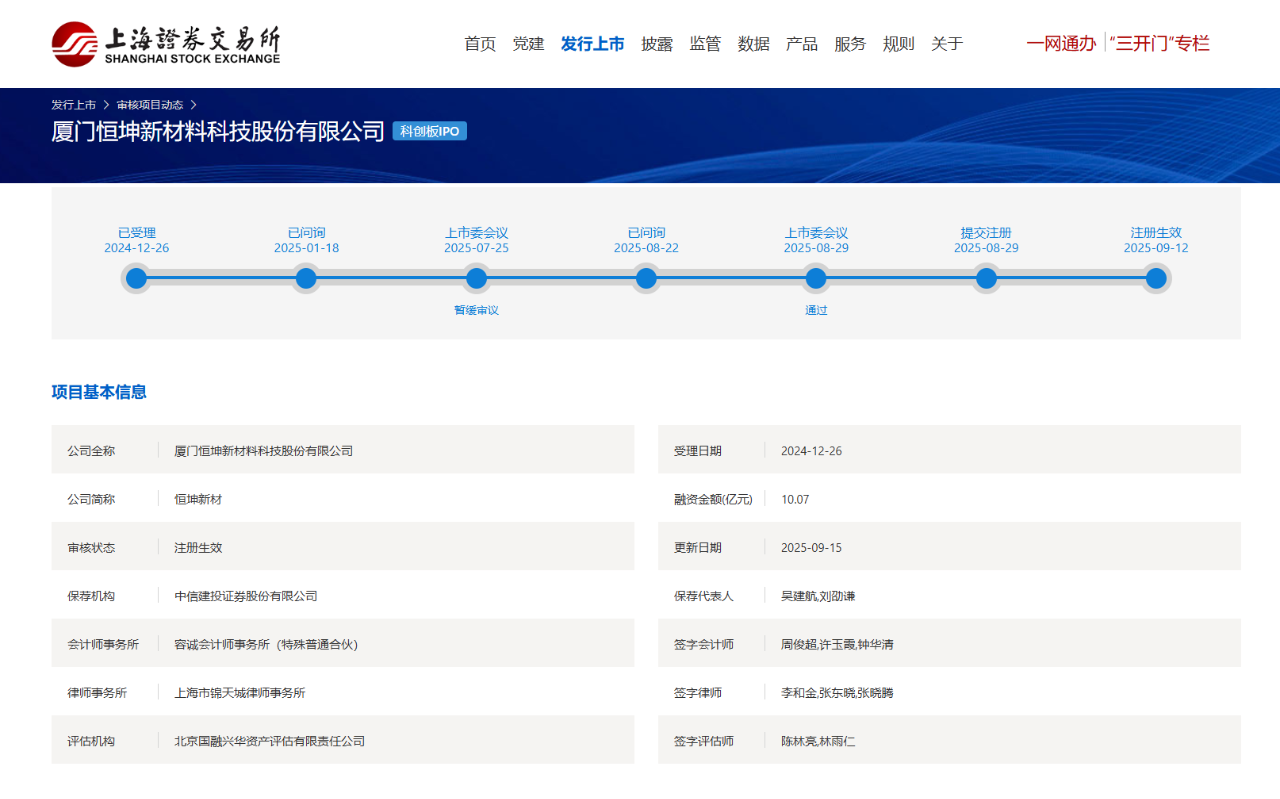Screen dimensions: 1280x799
Task: Click the 科创板IPO badge
Action: tap(430, 131)
